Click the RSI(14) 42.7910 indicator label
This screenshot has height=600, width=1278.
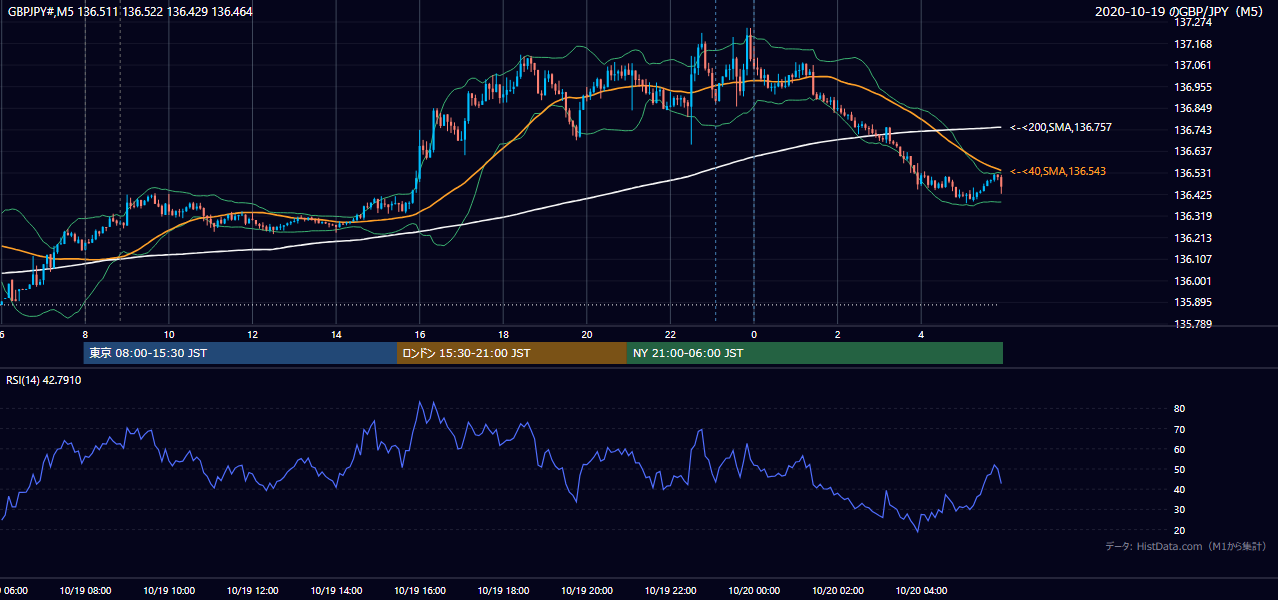(44, 381)
